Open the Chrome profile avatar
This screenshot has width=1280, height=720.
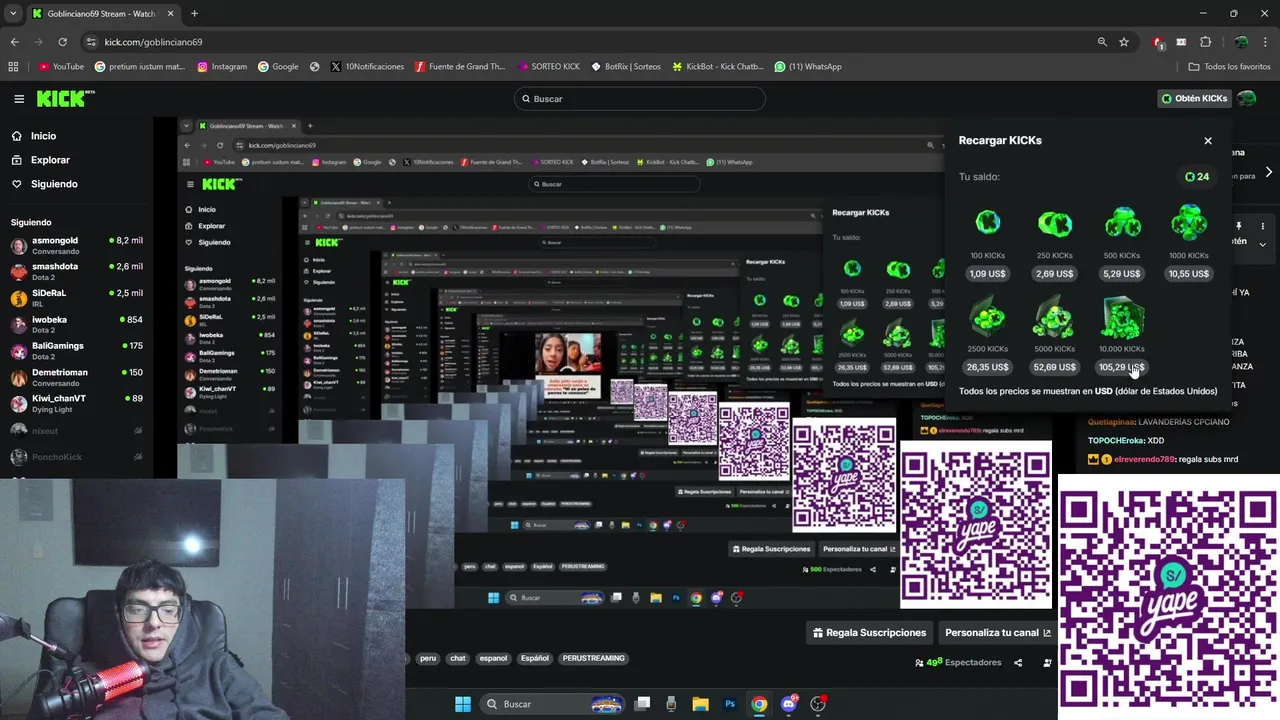point(1241,42)
